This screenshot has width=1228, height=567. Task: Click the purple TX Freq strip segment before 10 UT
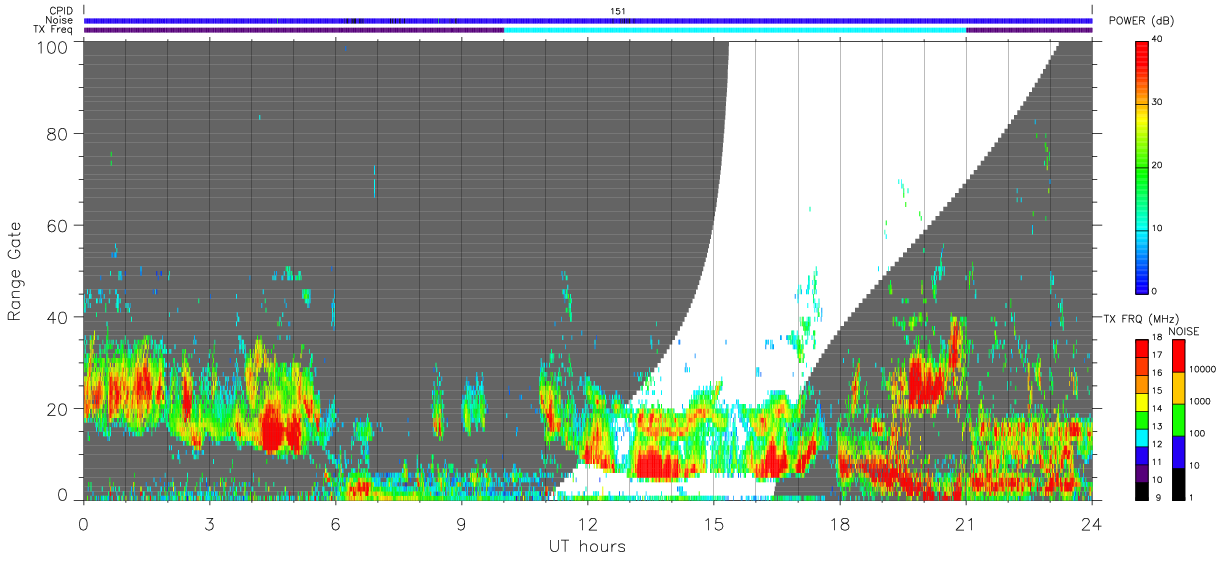(294, 30)
